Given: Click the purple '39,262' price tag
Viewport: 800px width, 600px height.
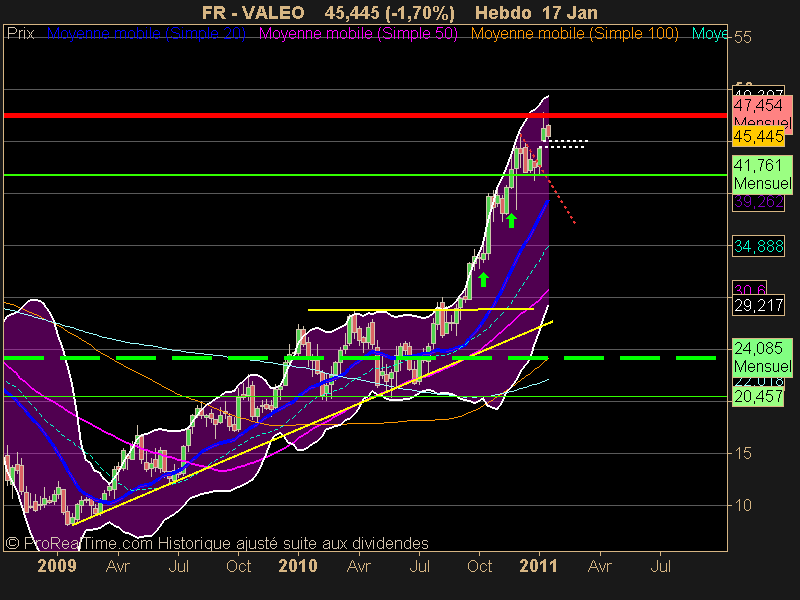Looking at the screenshot, I should pyautogui.click(x=758, y=202).
